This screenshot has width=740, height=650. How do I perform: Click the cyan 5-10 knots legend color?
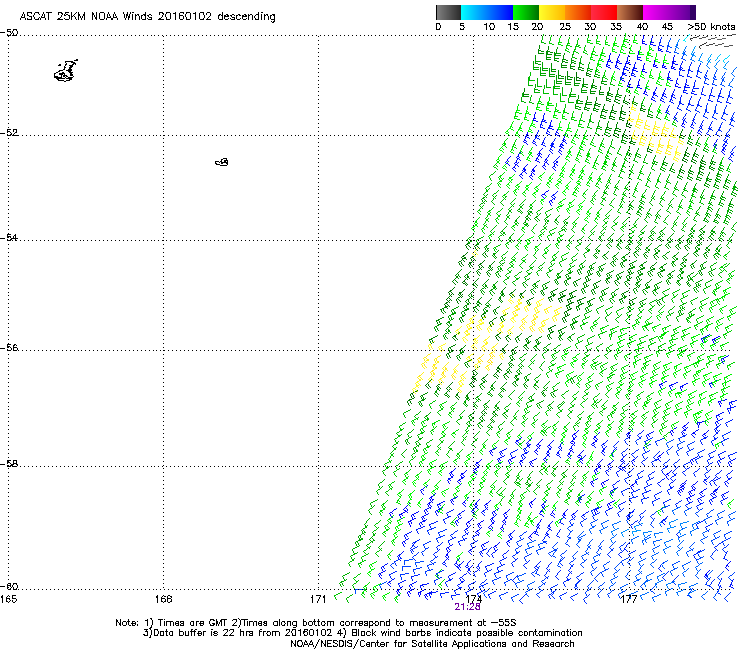click(474, 12)
